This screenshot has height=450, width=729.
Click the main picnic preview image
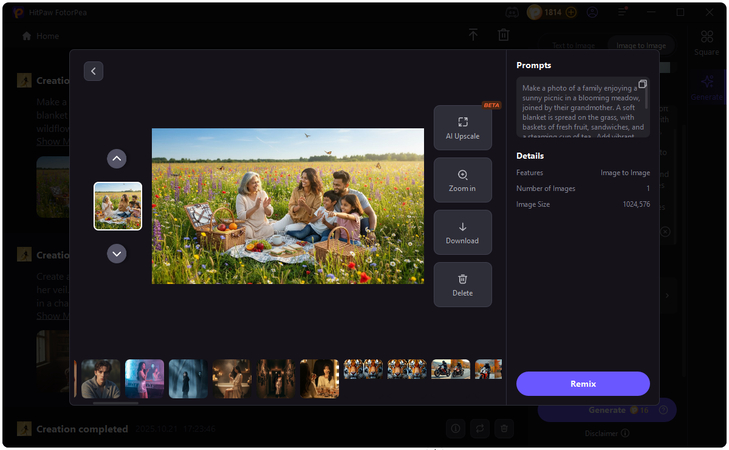pos(288,206)
